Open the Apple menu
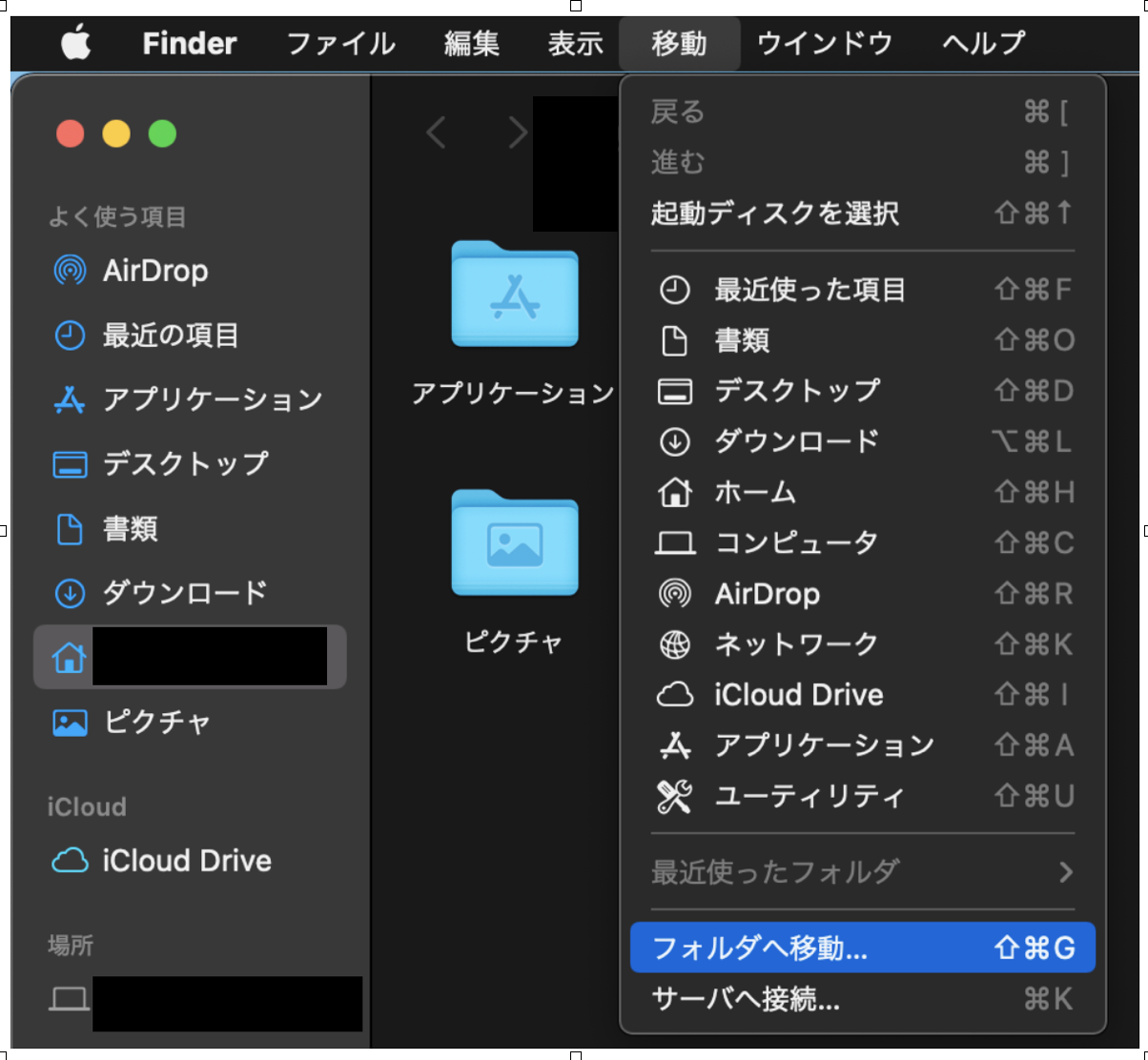Screen dimensions: 1148x1060 (x=76, y=44)
